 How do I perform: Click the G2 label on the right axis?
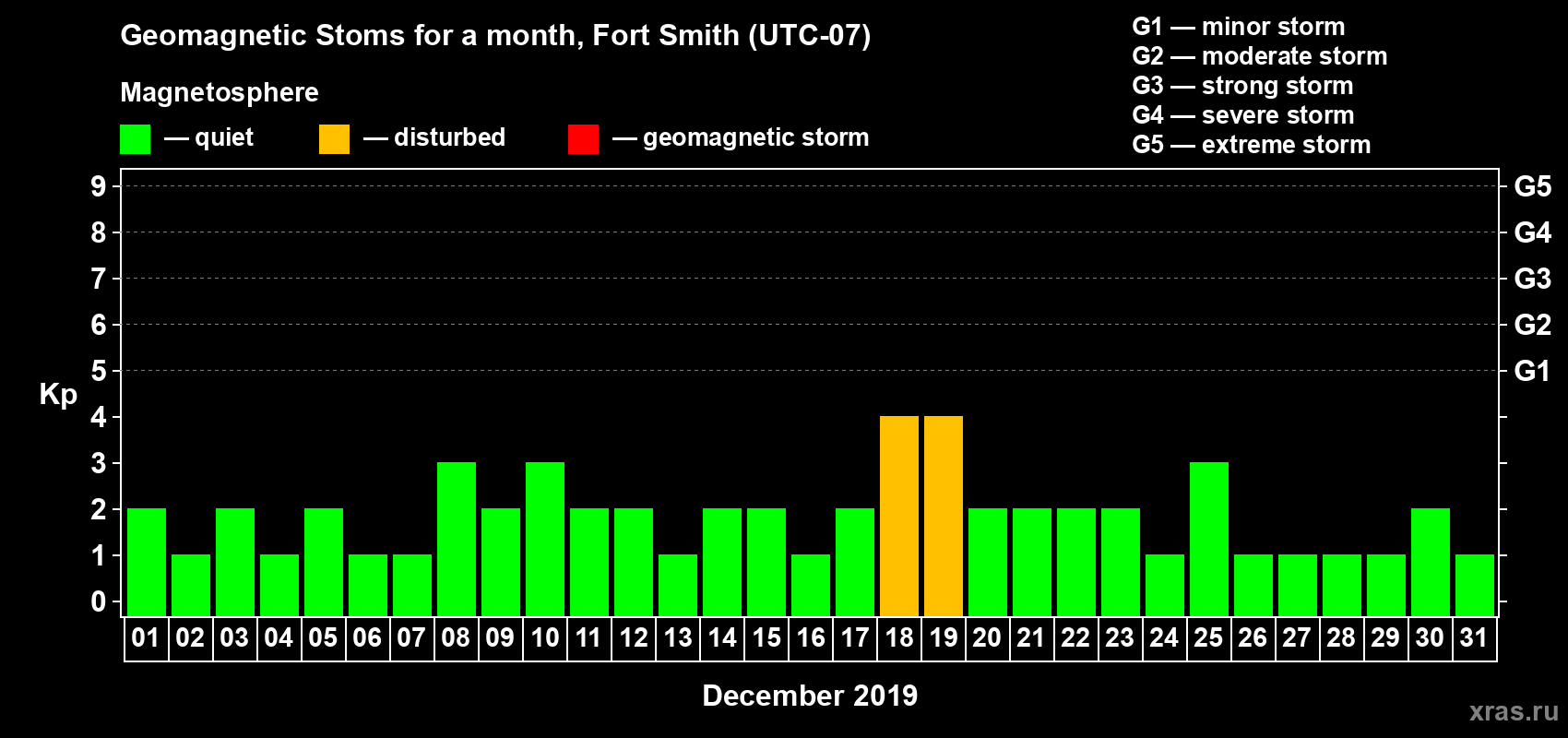[x=1533, y=325]
